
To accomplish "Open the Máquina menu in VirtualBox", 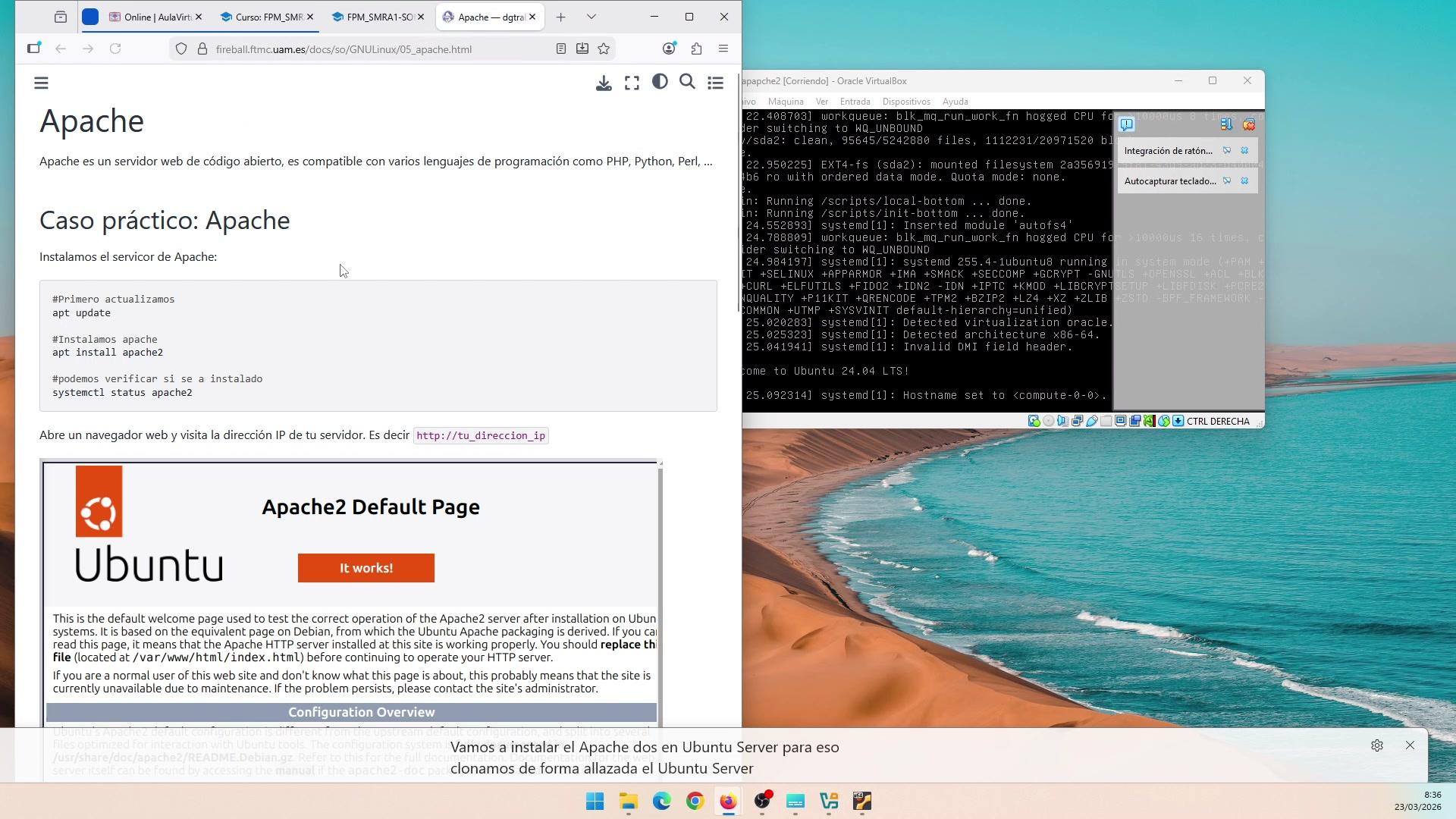I will (785, 102).
